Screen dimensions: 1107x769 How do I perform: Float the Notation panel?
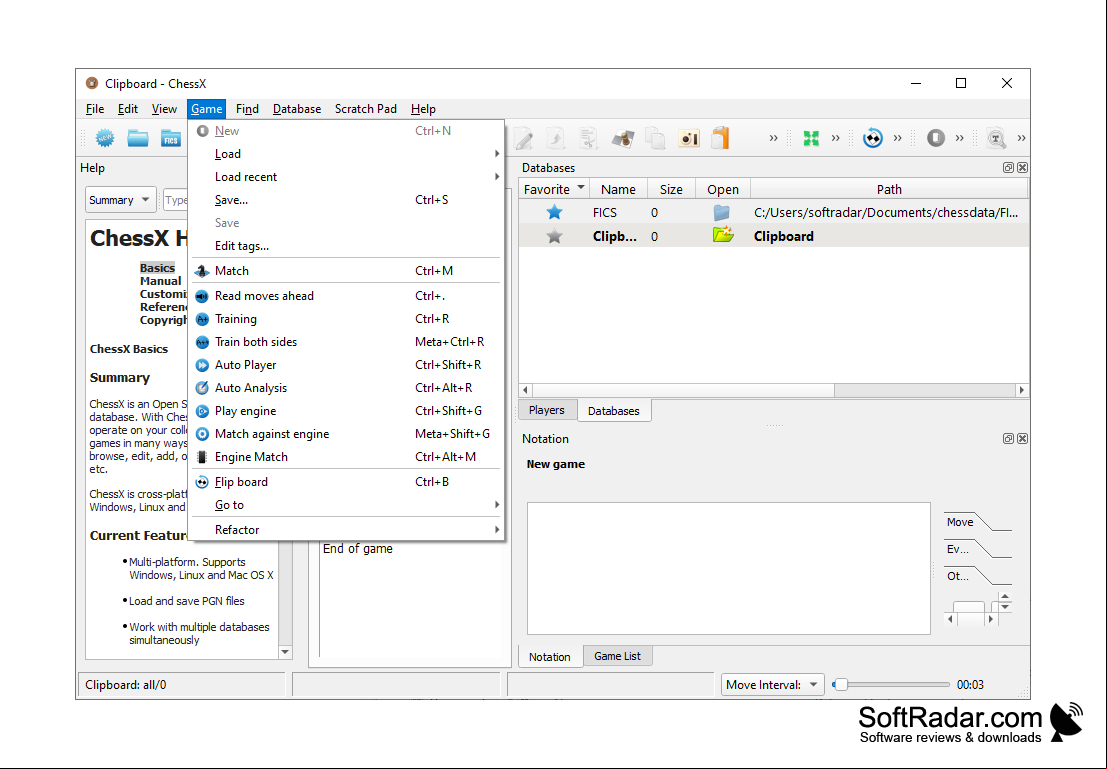1008,439
